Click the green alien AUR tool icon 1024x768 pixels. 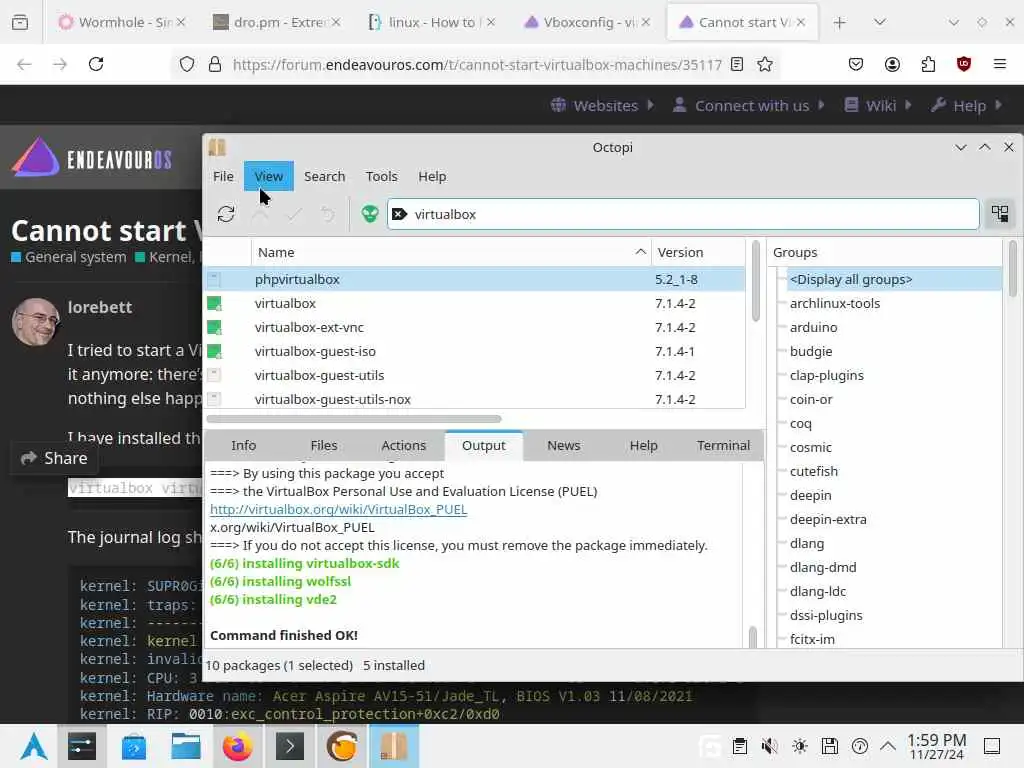tap(370, 214)
